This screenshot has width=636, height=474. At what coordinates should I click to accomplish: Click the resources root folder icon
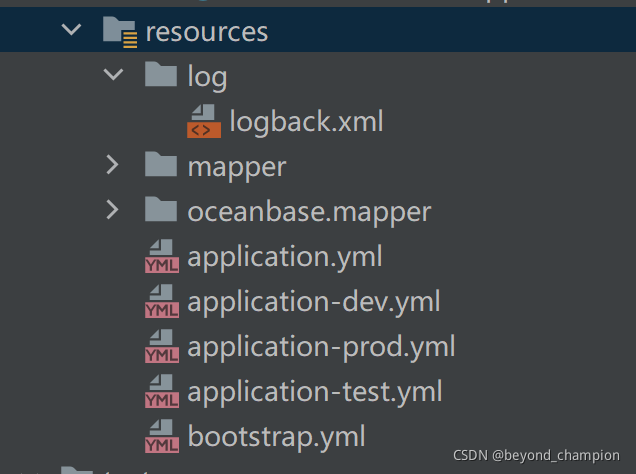coord(120,32)
